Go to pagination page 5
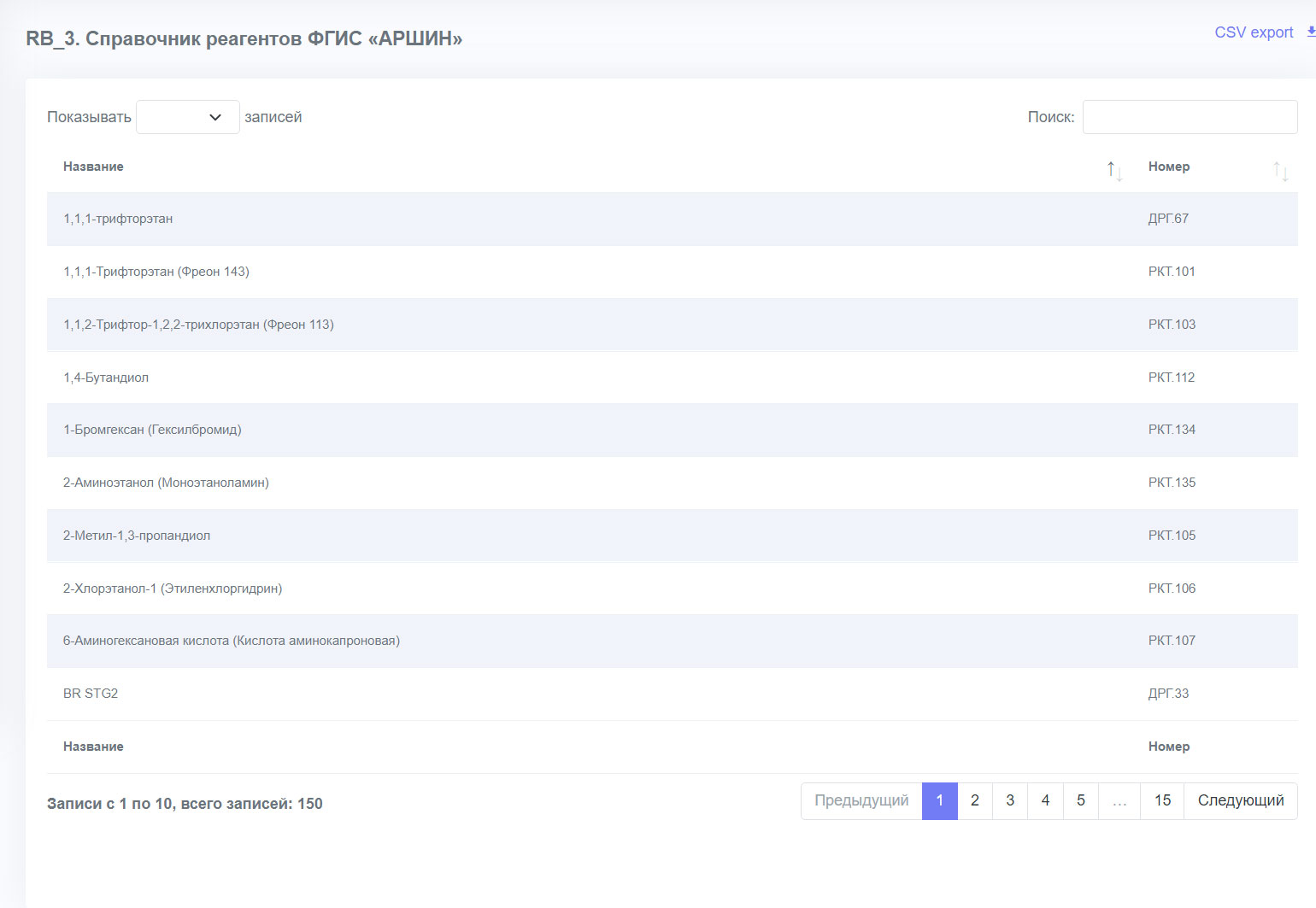Image resolution: width=1316 pixels, height=908 pixels. coord(1081,801)
